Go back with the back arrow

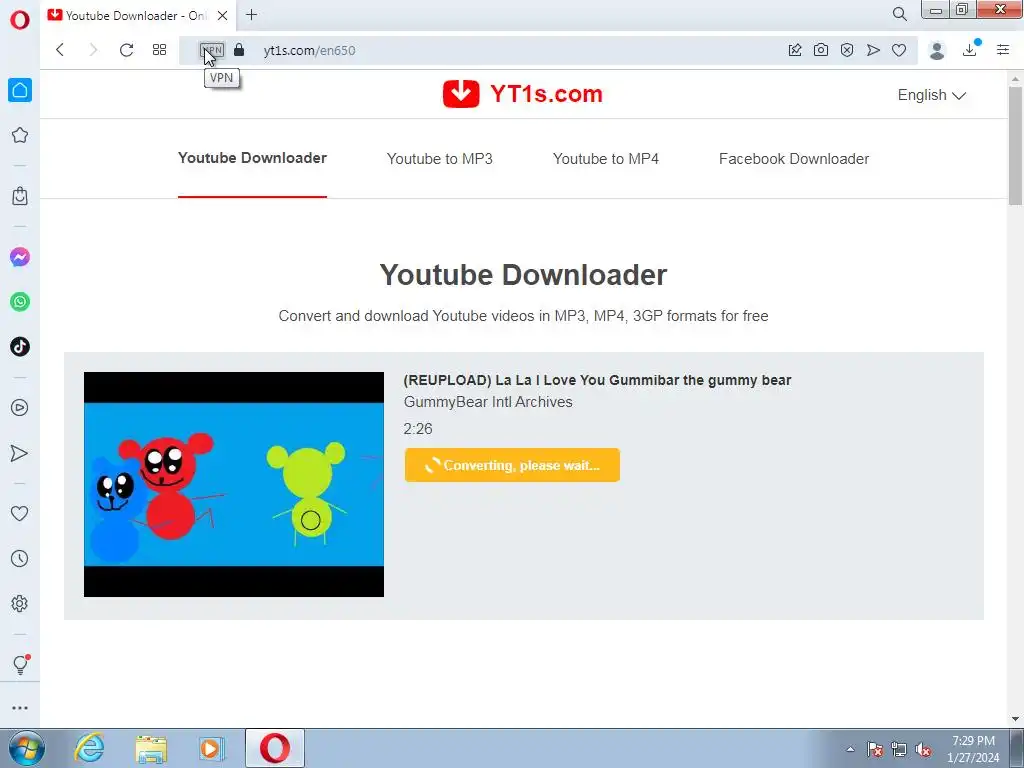60,50
